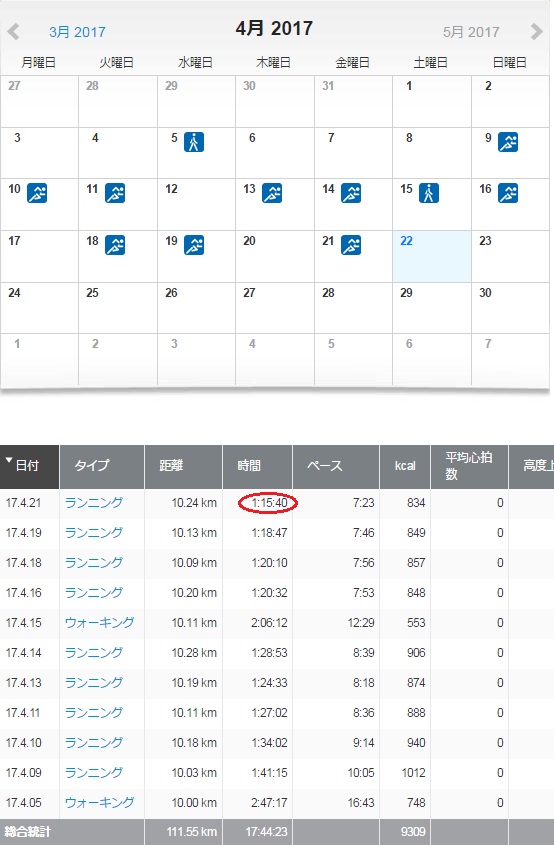
Task: Select the highlighted April 22 calendar cell
Action: [432, 257]
